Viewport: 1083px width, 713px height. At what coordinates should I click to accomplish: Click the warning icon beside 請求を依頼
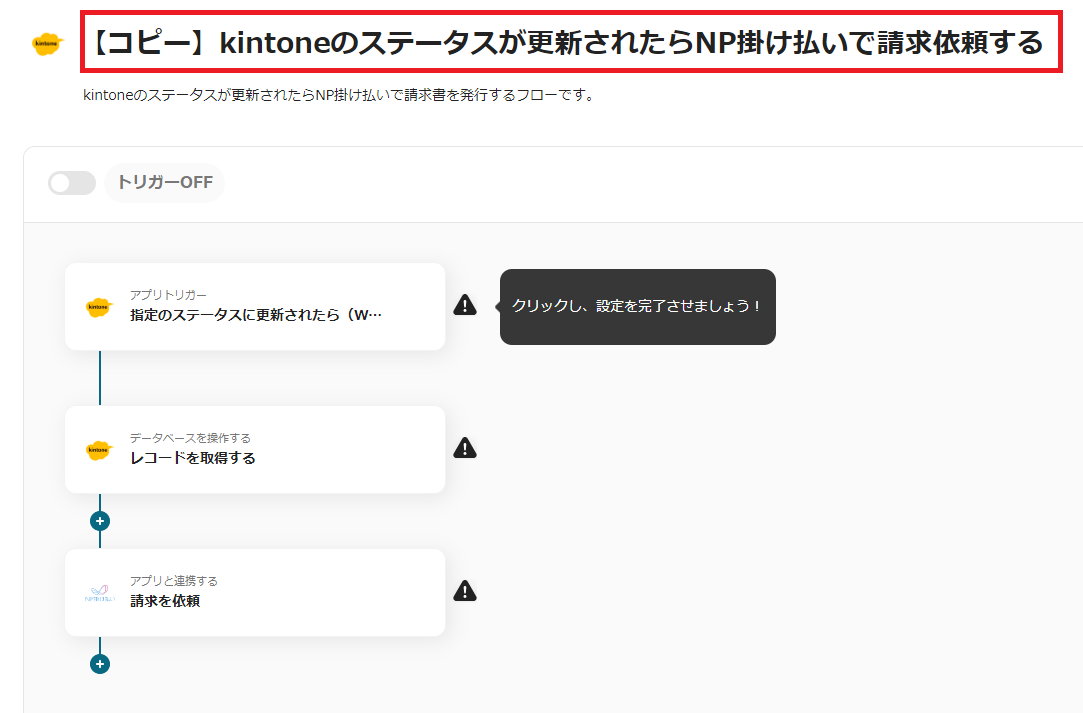(464, 591)
